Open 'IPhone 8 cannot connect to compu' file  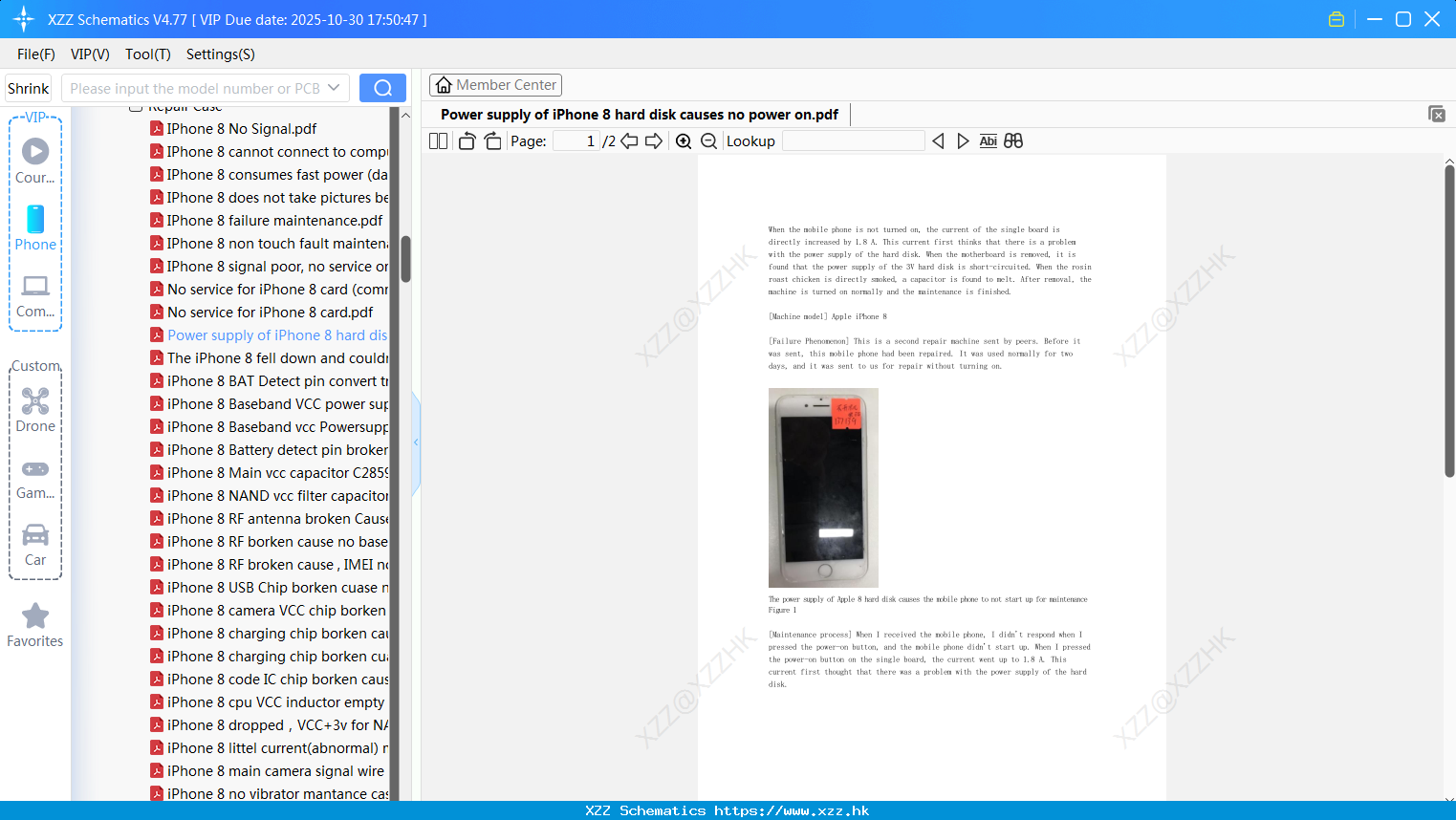(269, 152)
